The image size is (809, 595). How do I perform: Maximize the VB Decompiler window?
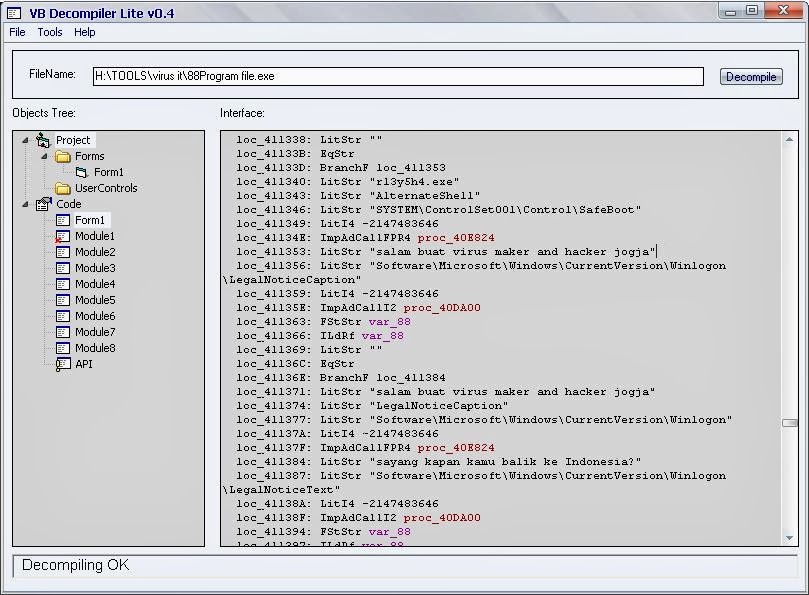752,10
